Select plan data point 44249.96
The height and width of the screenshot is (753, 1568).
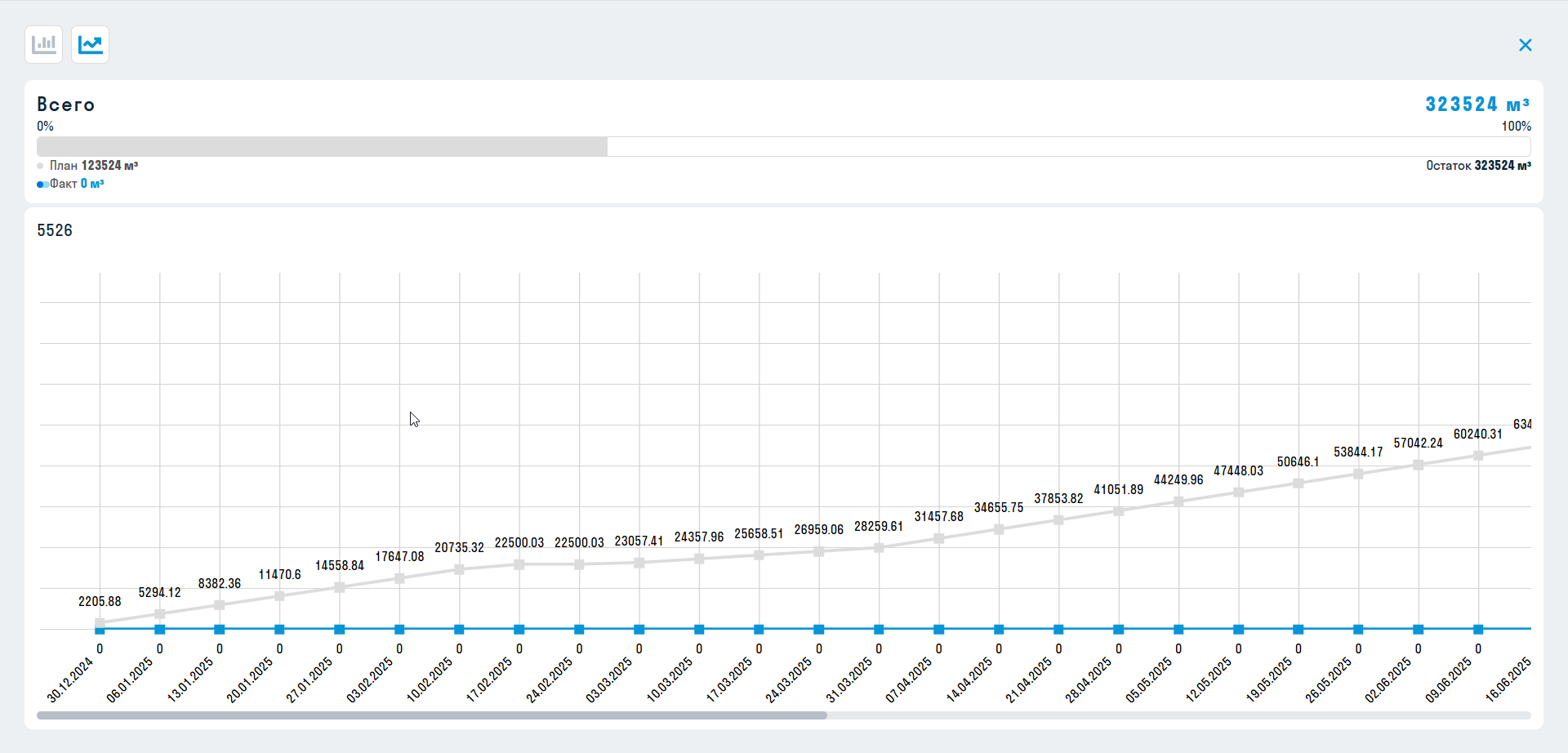1178,501
